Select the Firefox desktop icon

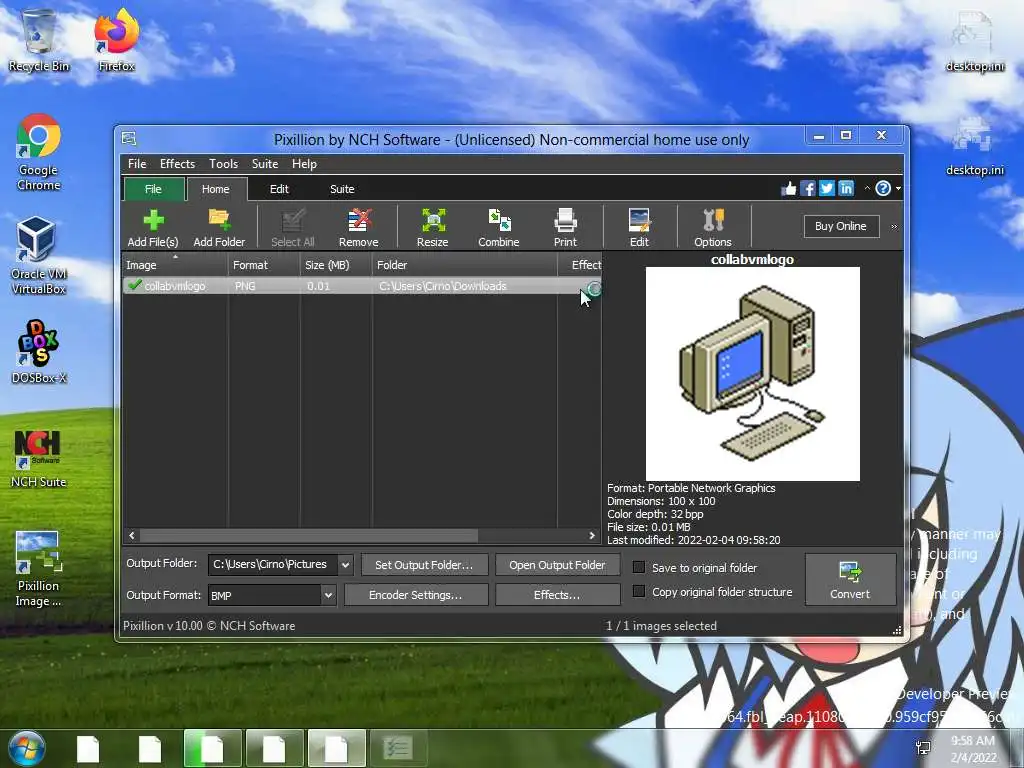[117, 40]
